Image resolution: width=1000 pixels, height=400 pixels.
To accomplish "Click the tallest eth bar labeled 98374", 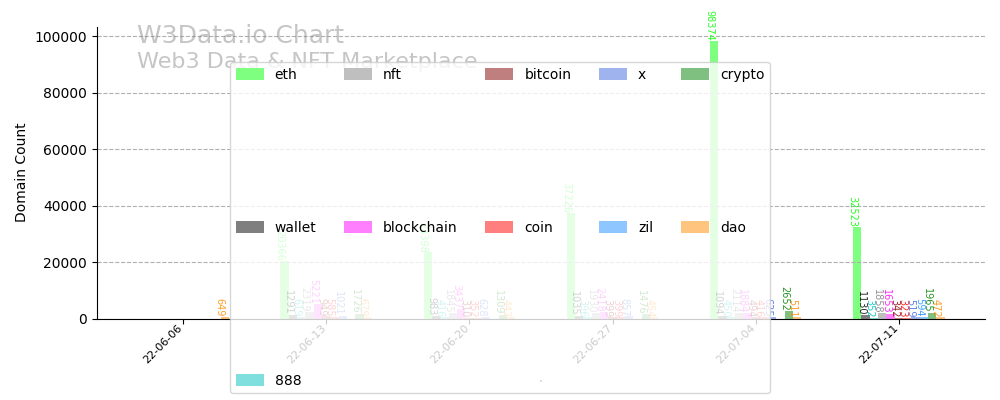I will click(714, 180).
